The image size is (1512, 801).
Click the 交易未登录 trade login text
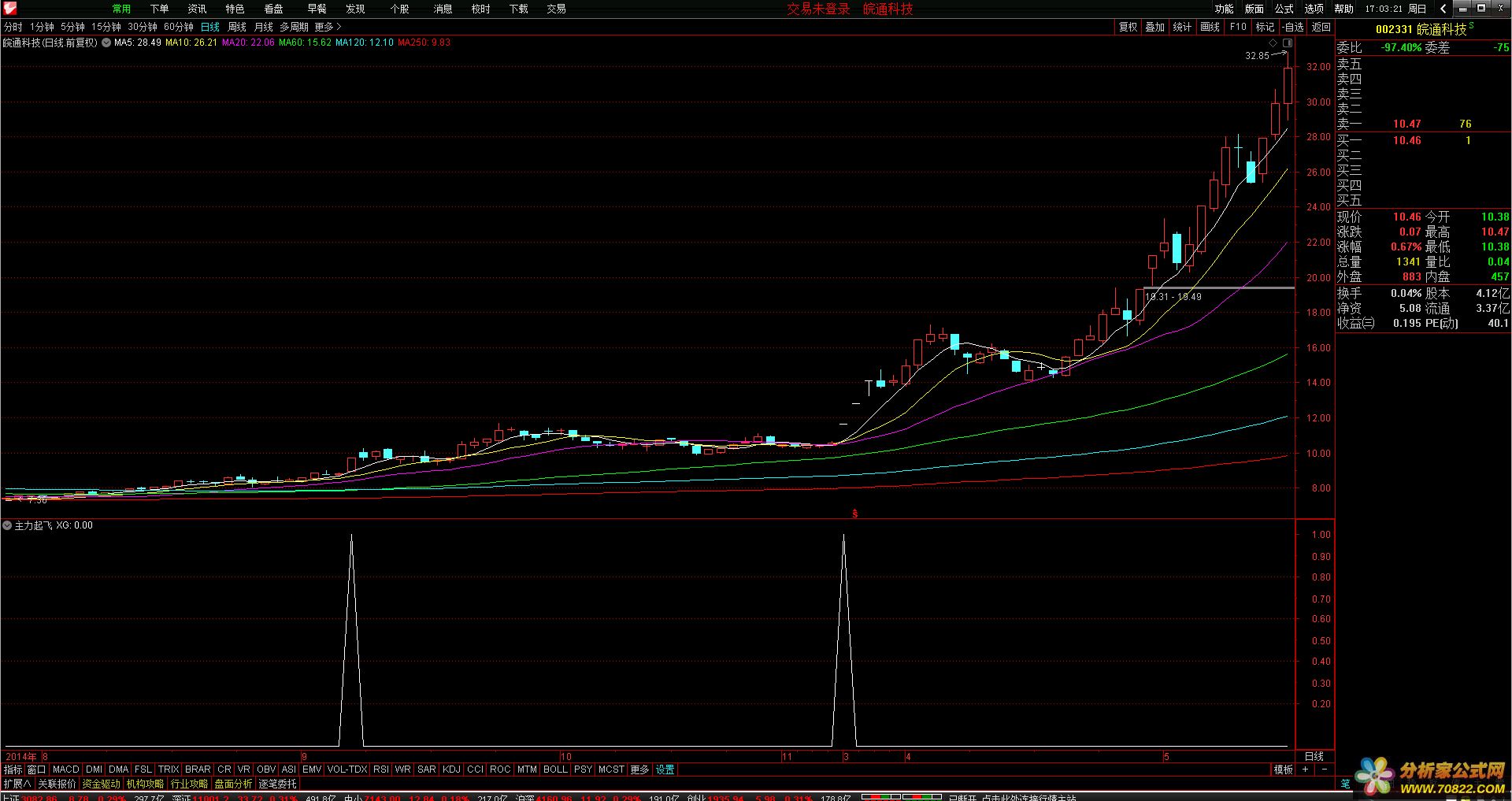[x=819, y=9]
